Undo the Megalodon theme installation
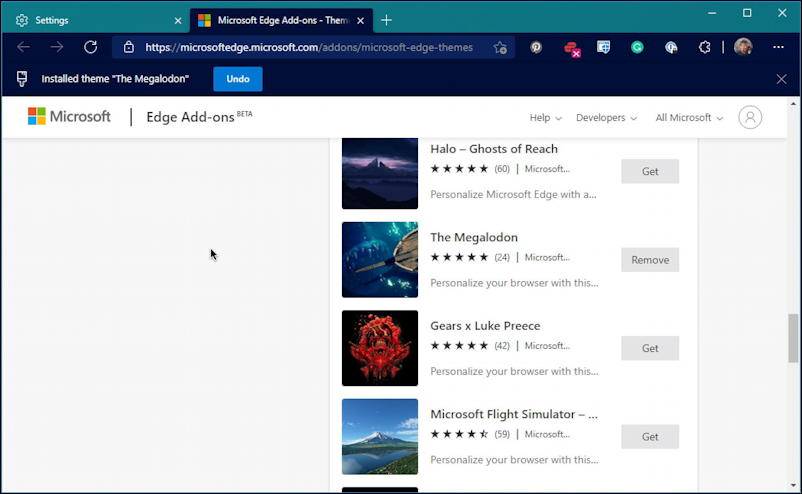 [238, 79]
